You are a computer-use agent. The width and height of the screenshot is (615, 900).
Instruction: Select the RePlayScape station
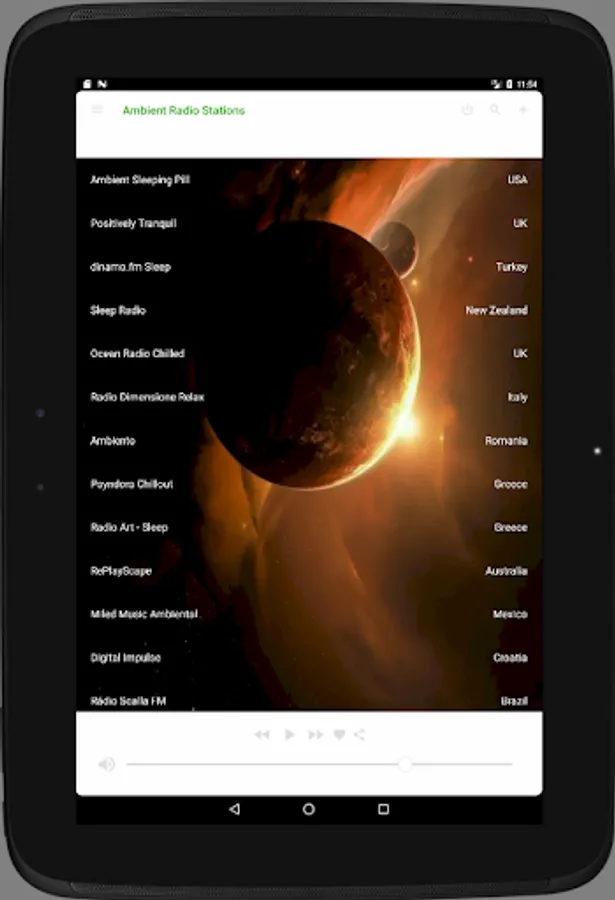(309, 571)
